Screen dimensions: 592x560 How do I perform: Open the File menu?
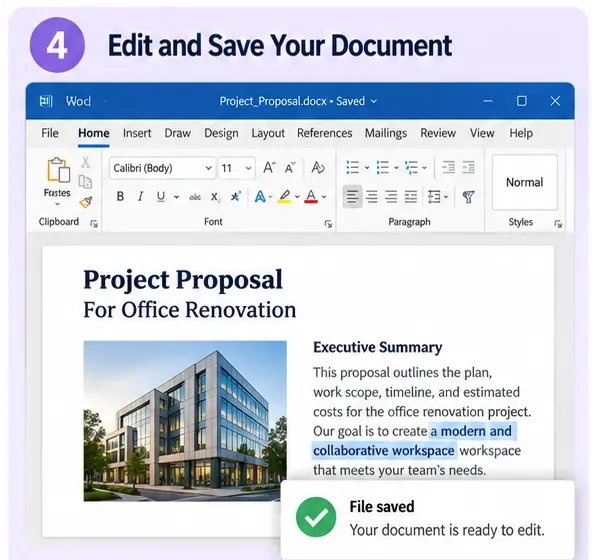tap(50, 133)
